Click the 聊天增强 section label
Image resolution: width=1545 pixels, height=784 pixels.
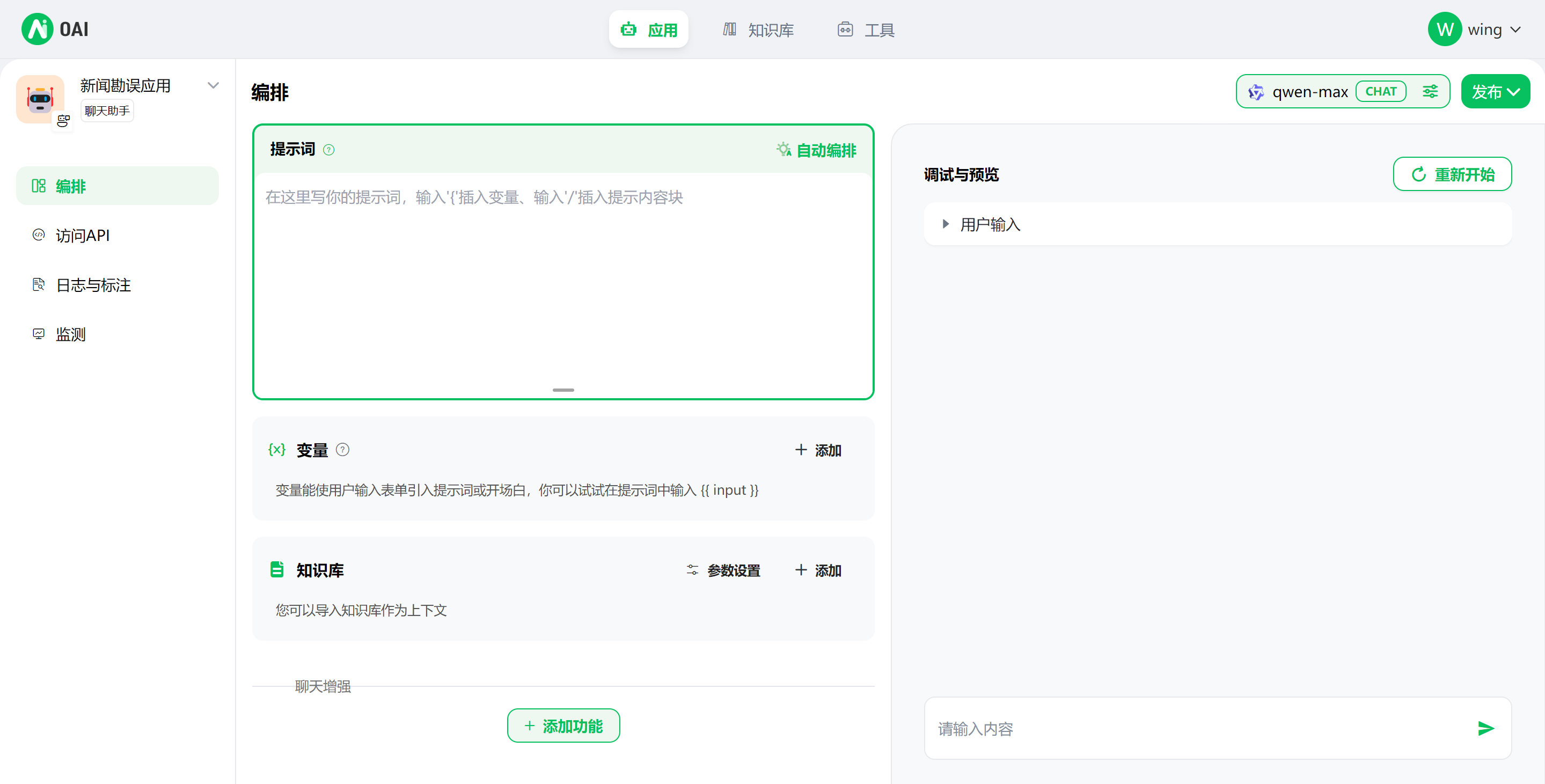[x=323, y=686]
